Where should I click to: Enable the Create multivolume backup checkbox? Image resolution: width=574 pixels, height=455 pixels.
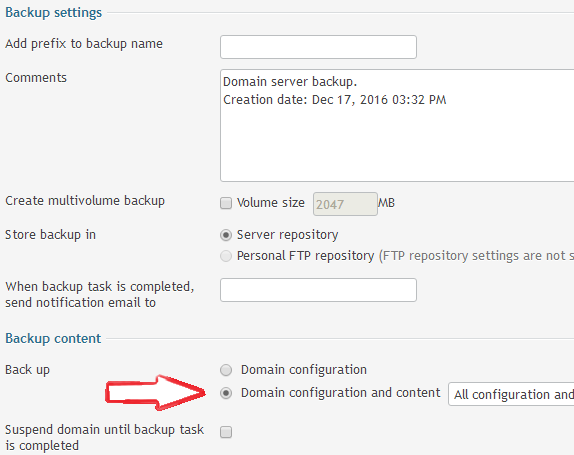[226, 203]
